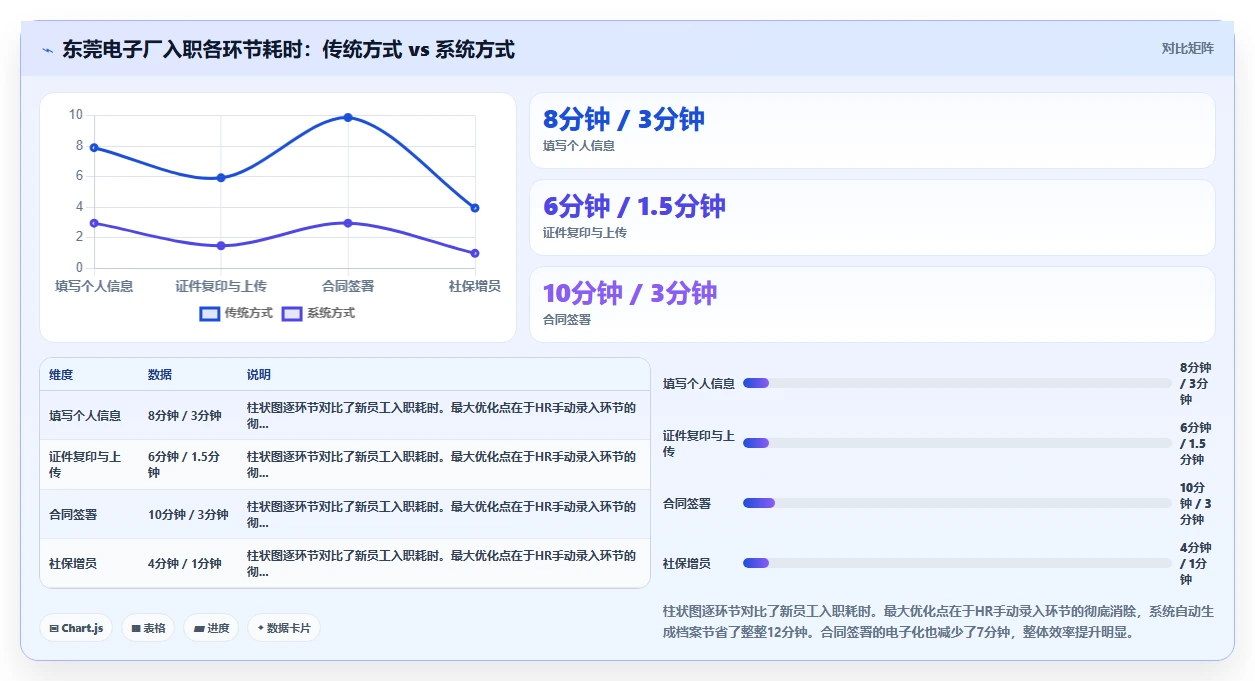Click 传统方式 data point at 社保增员
This screenshot has height=681, width=1255.
(475, 208)
